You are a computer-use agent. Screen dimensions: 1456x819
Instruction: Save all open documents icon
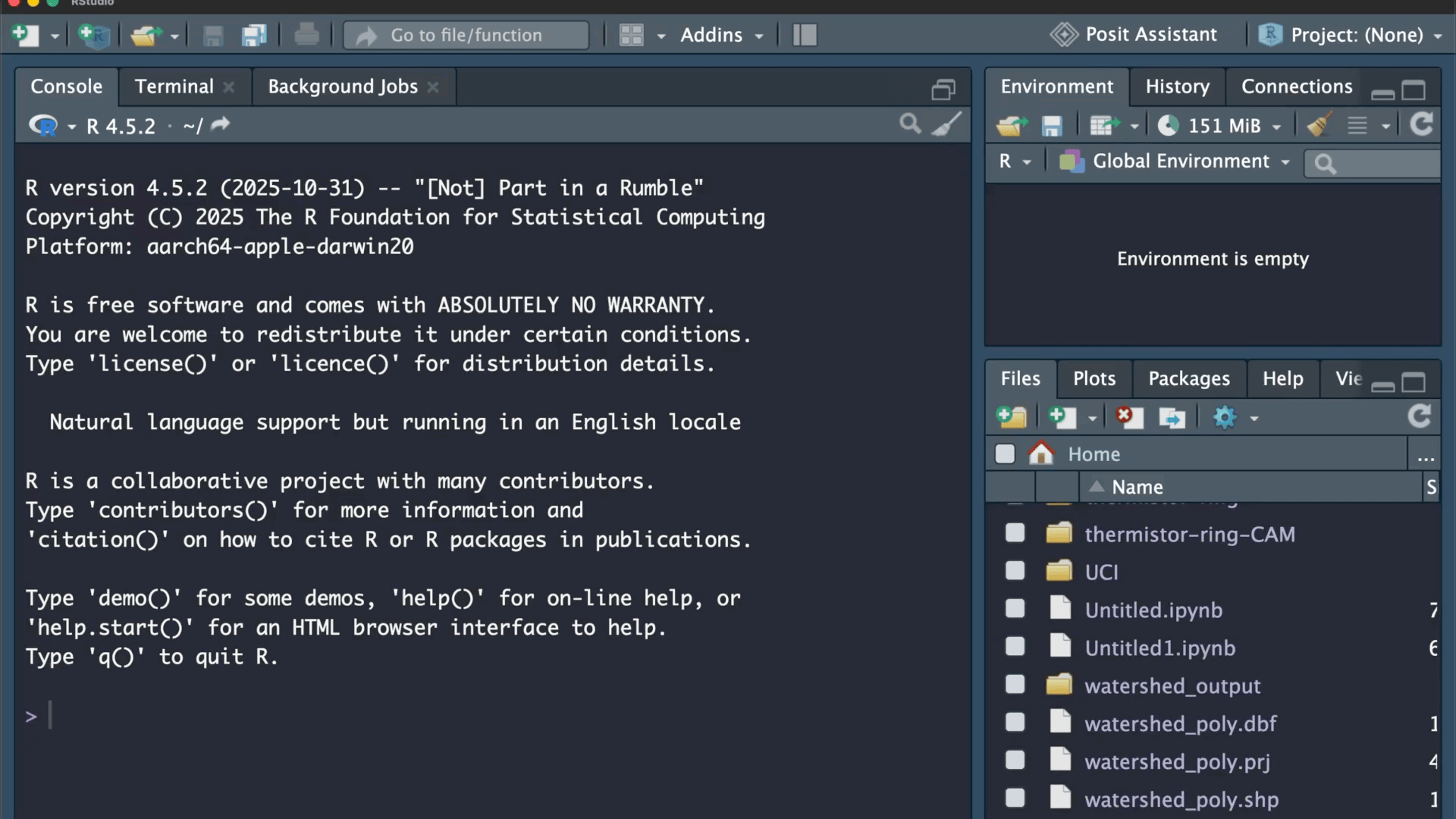(x=254, y=35)
